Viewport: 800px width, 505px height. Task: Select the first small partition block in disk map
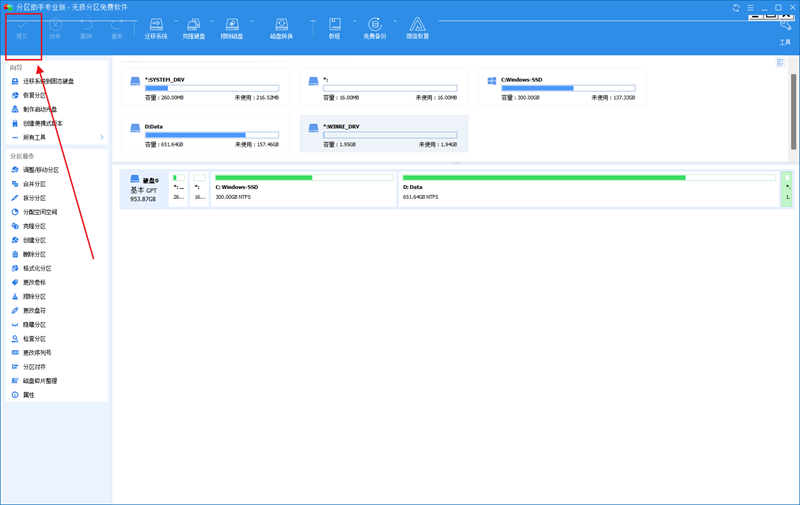click(x=179, y=189)
